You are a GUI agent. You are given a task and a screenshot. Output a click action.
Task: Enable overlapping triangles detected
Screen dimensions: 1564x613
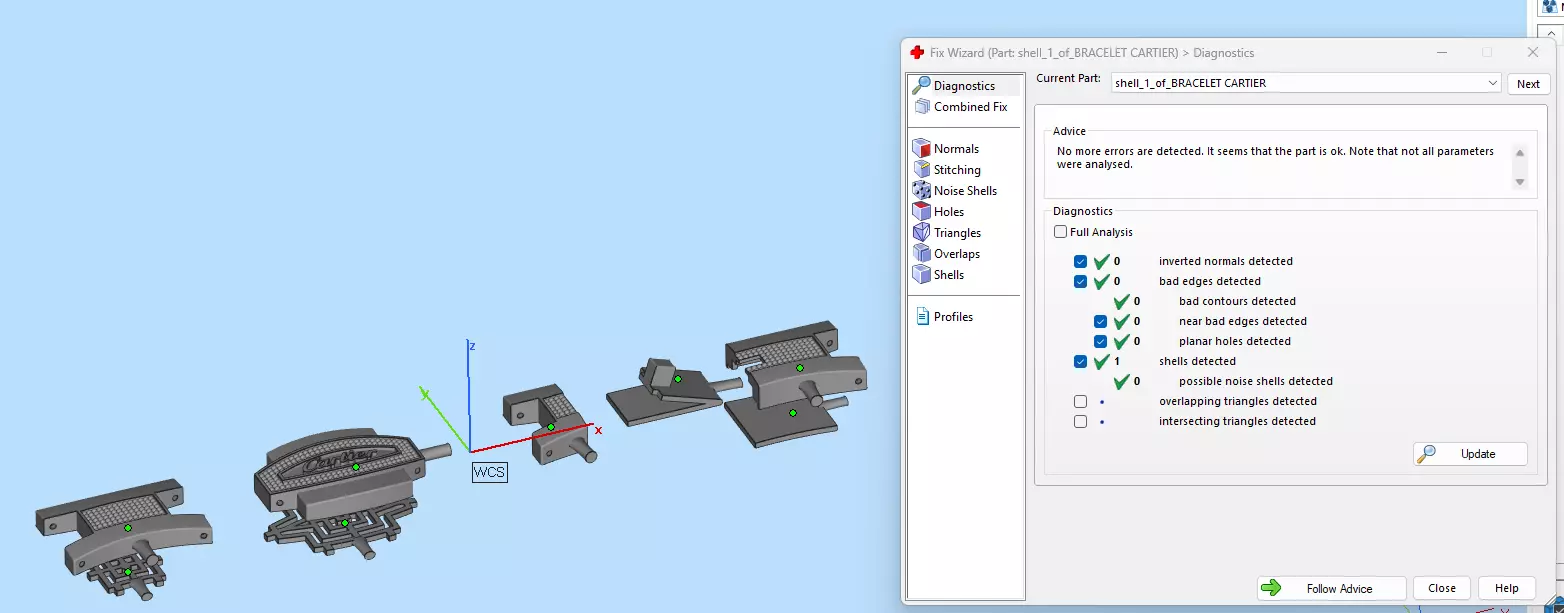[1080, 401]
